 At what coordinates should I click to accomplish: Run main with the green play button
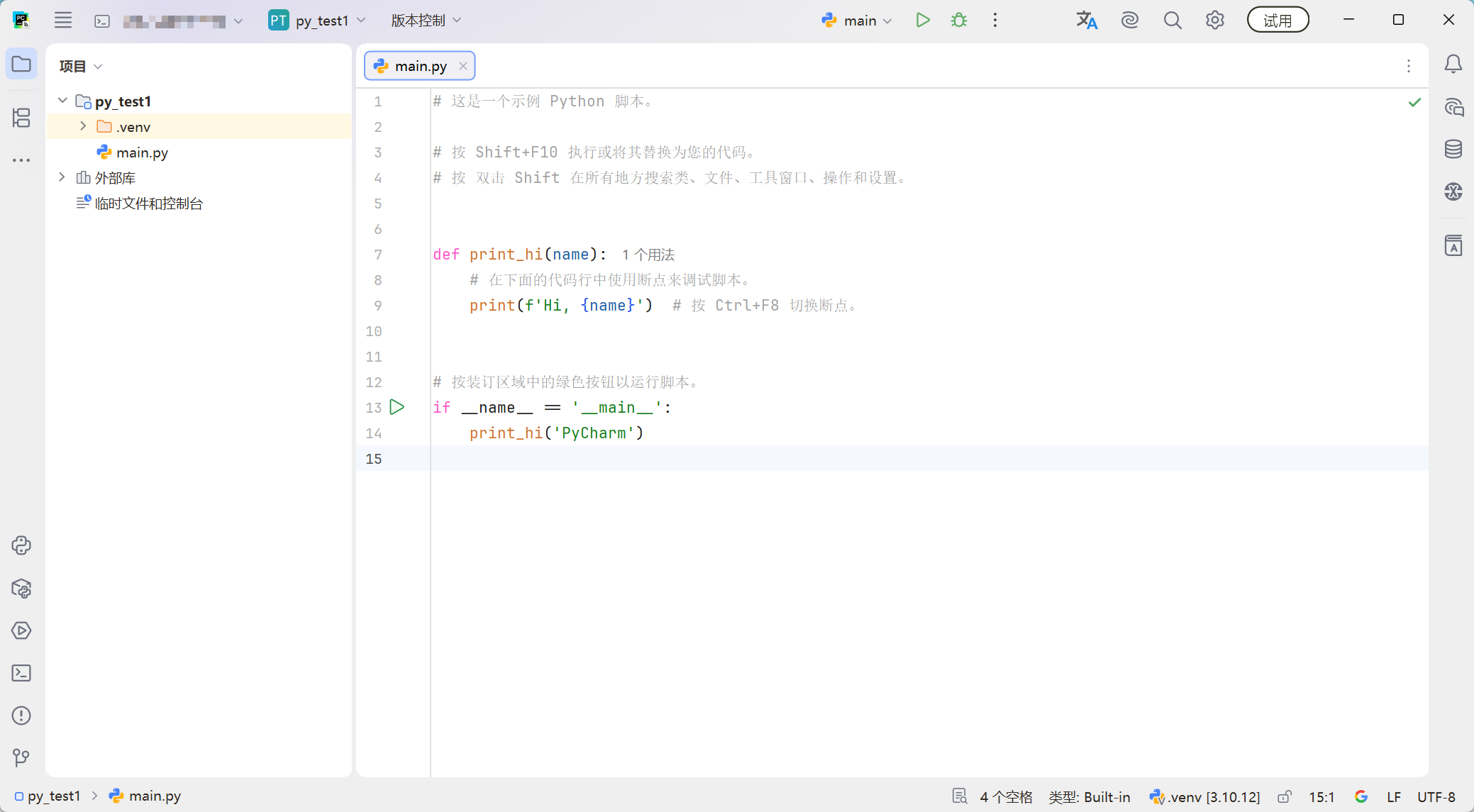(923, 21)
